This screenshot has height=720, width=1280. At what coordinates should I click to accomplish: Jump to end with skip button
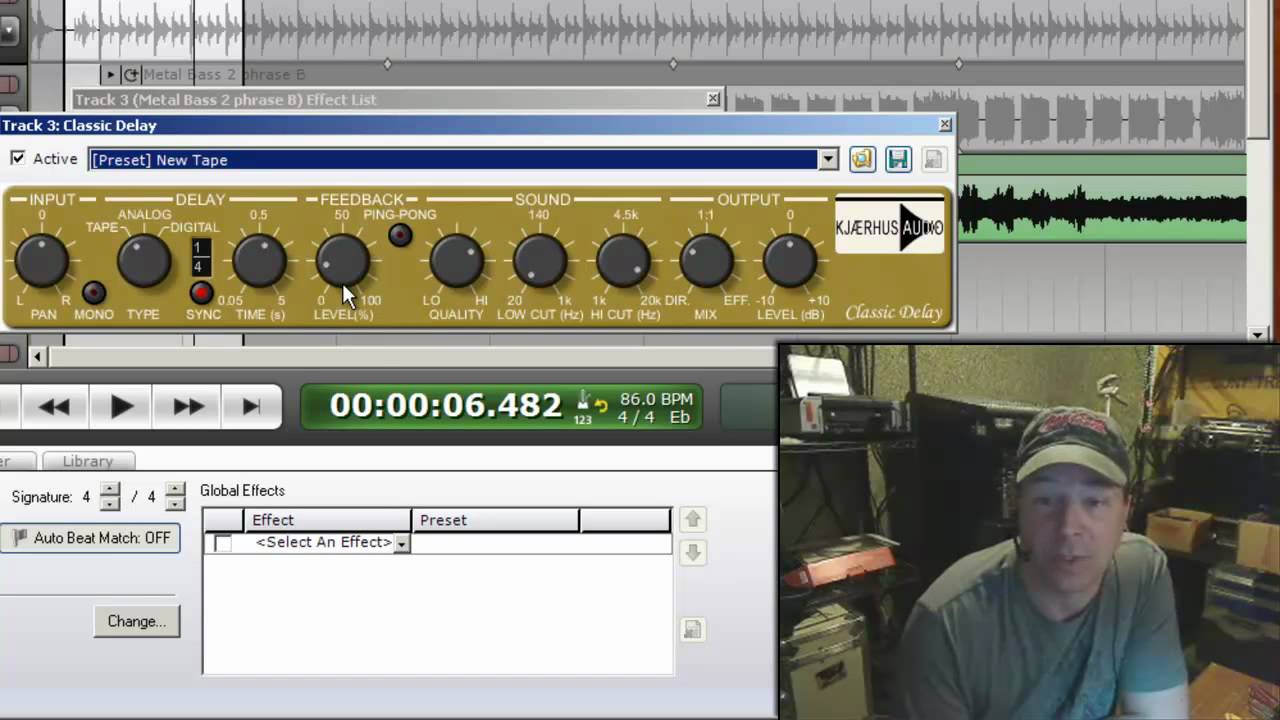251,406
